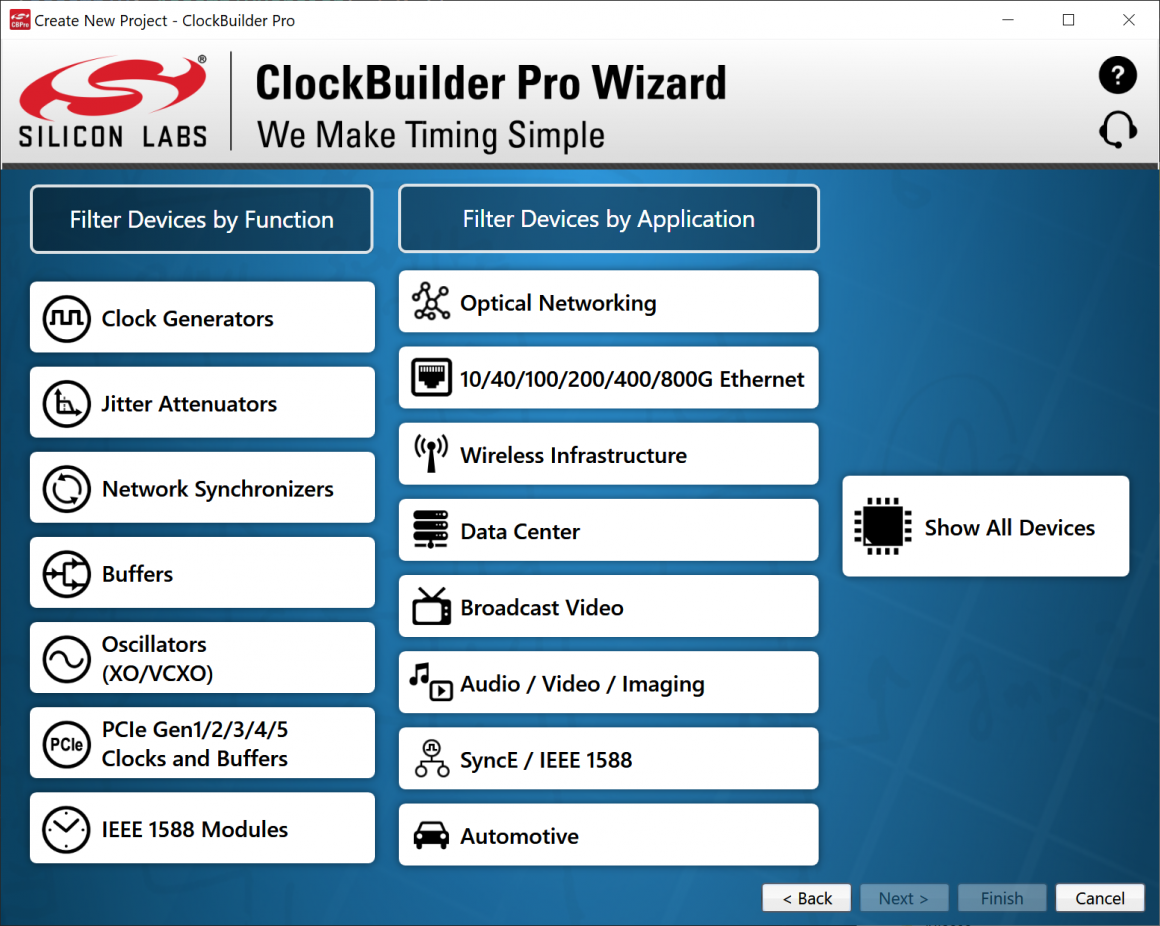Select the Ethernet port icon
Image resolution: width=1160 pixels, height=926 pixels.
[x=430, y=377]
